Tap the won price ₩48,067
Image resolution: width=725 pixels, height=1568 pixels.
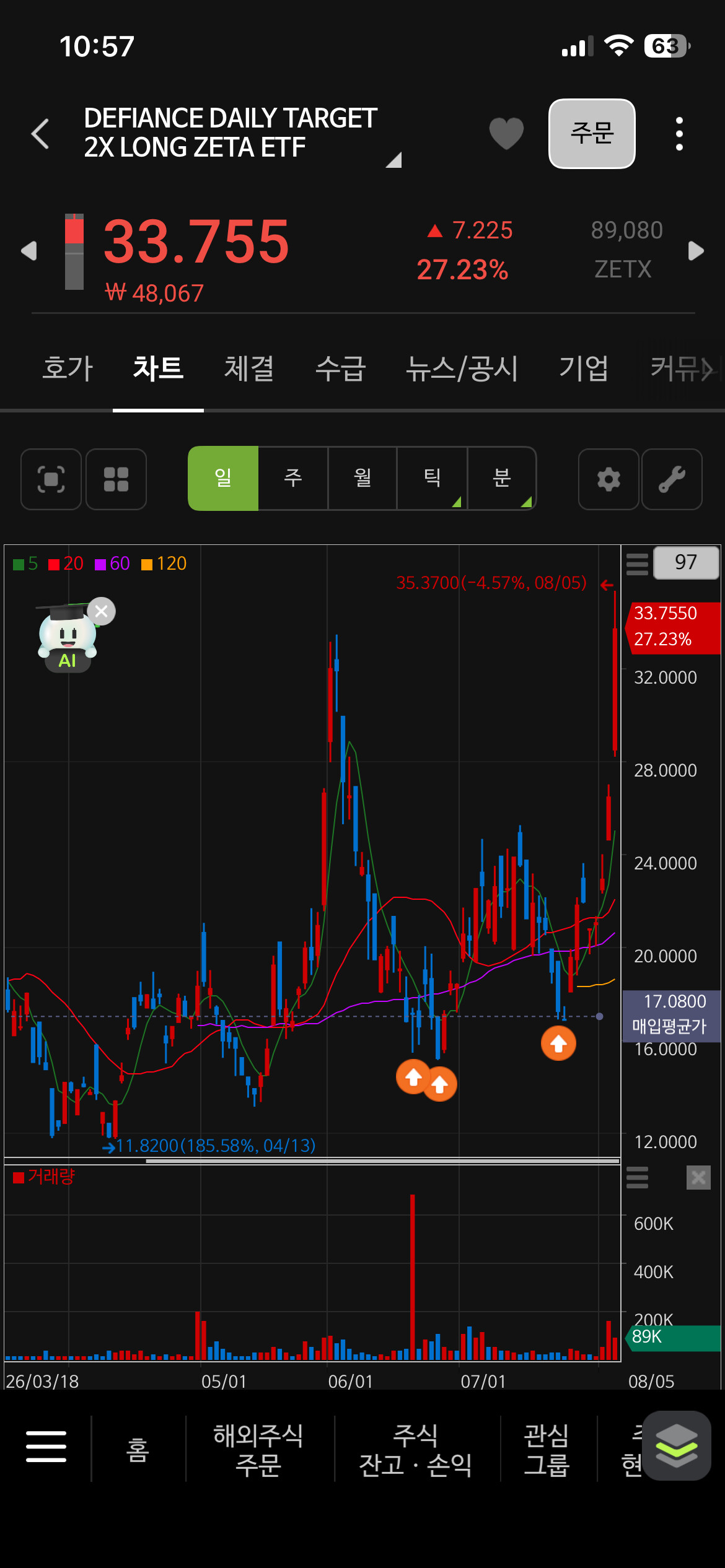pos(154,293)
